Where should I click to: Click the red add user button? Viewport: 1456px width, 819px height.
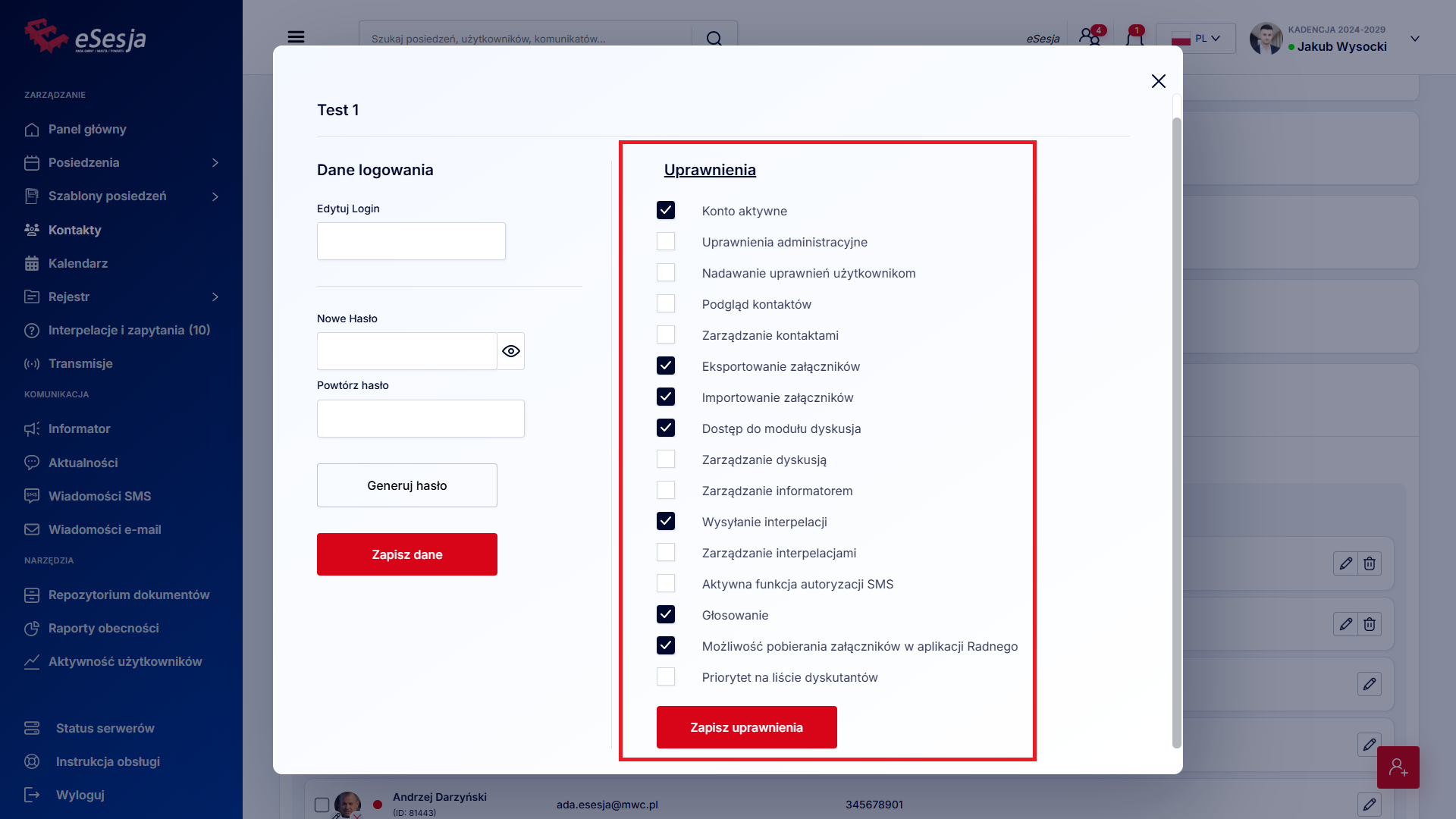(1398, 767)
